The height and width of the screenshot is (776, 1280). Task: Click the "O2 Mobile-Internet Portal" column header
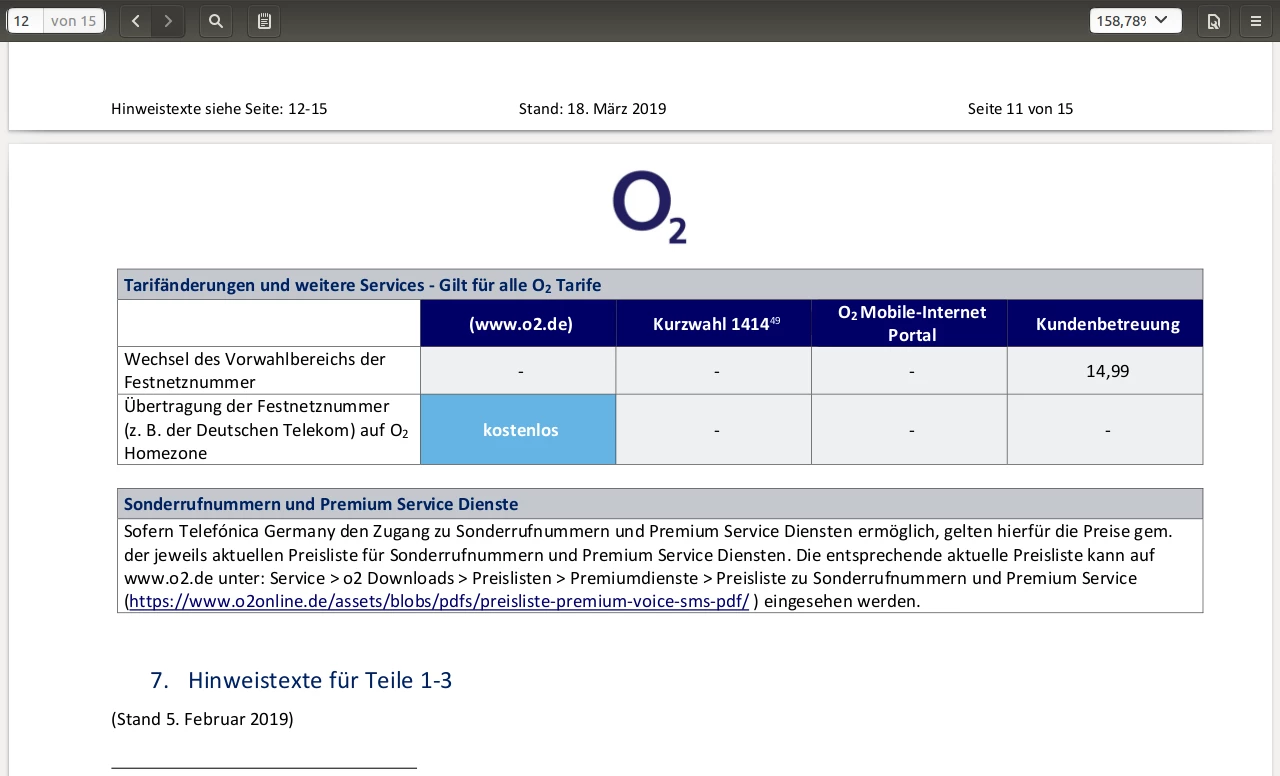click(x=911, y=324)
